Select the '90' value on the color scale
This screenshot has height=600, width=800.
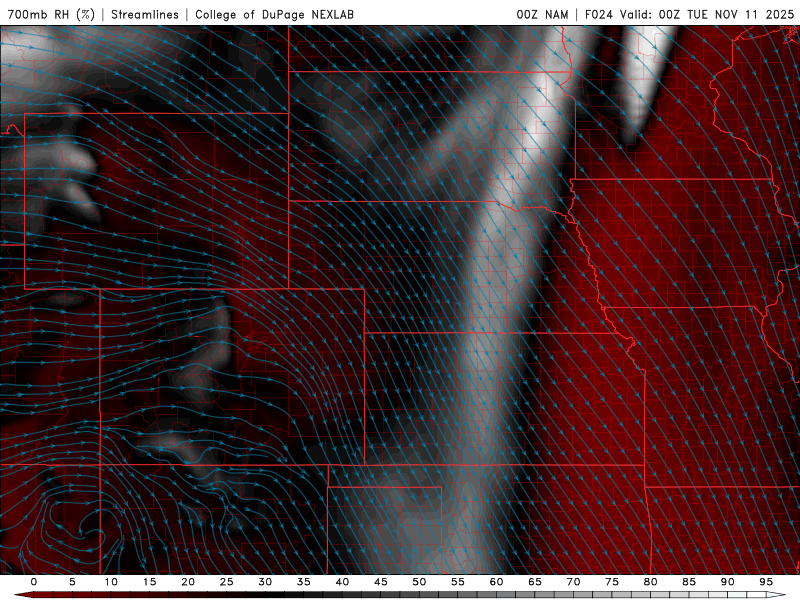click(728, 582)
